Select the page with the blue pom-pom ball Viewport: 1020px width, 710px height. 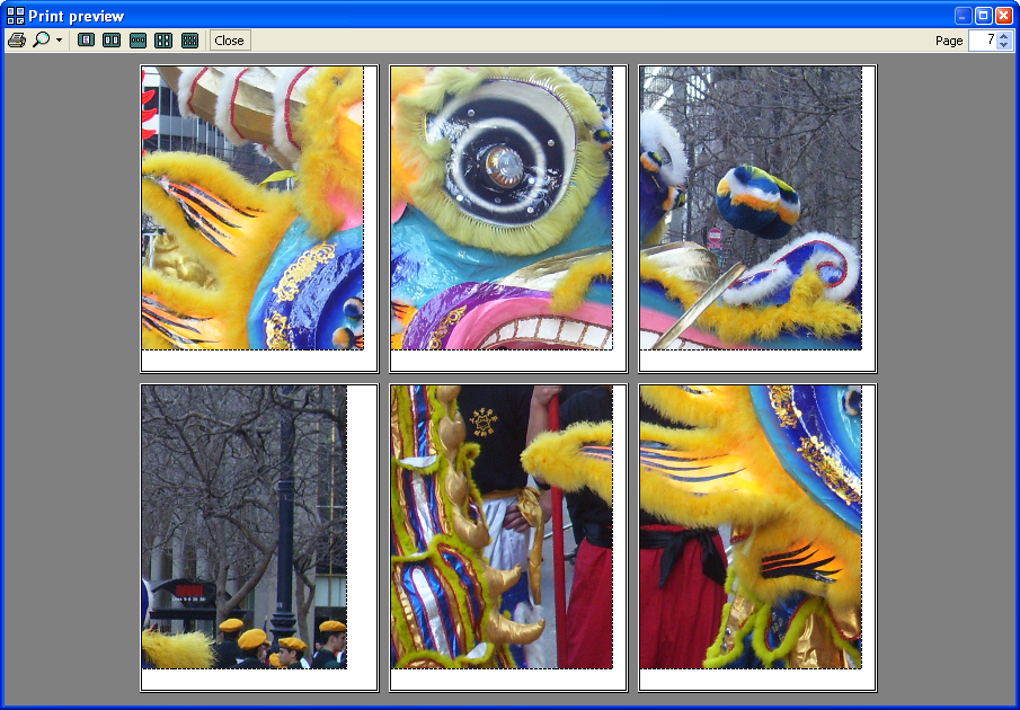pyautogui.click(x=757, y=218)
